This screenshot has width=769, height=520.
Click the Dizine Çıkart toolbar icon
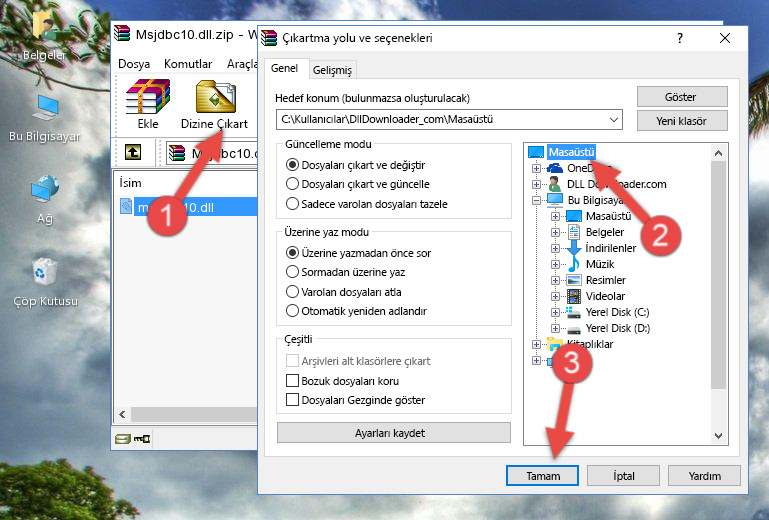216,97
